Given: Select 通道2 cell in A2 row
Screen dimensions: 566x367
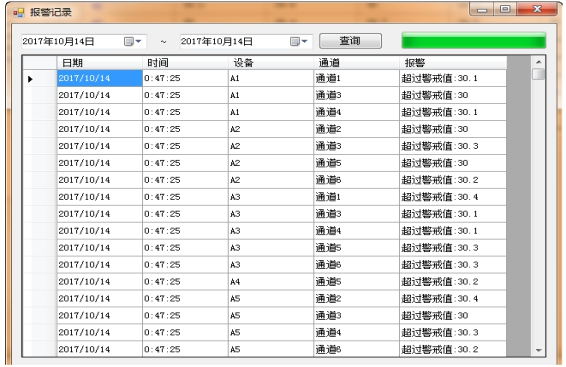Looking at the screenshot, I should (x=356, y=129).
